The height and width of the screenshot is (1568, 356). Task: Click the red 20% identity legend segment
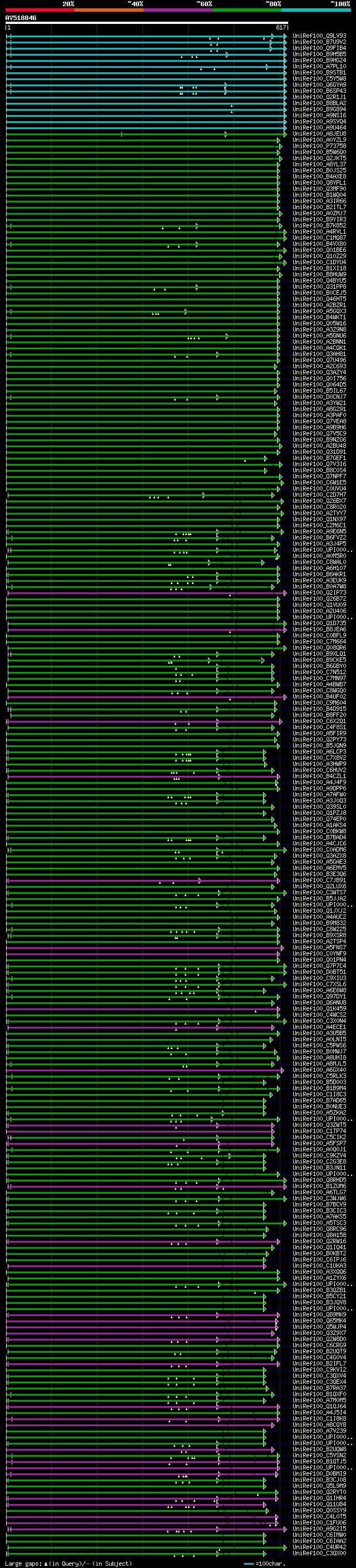point(40,10)
